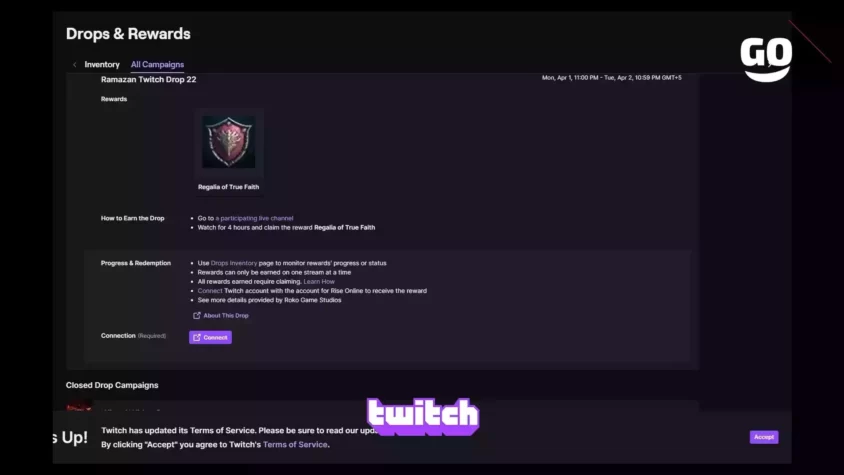
Task: Click the Closed Drop Campaigns heading
Action: 112,385
